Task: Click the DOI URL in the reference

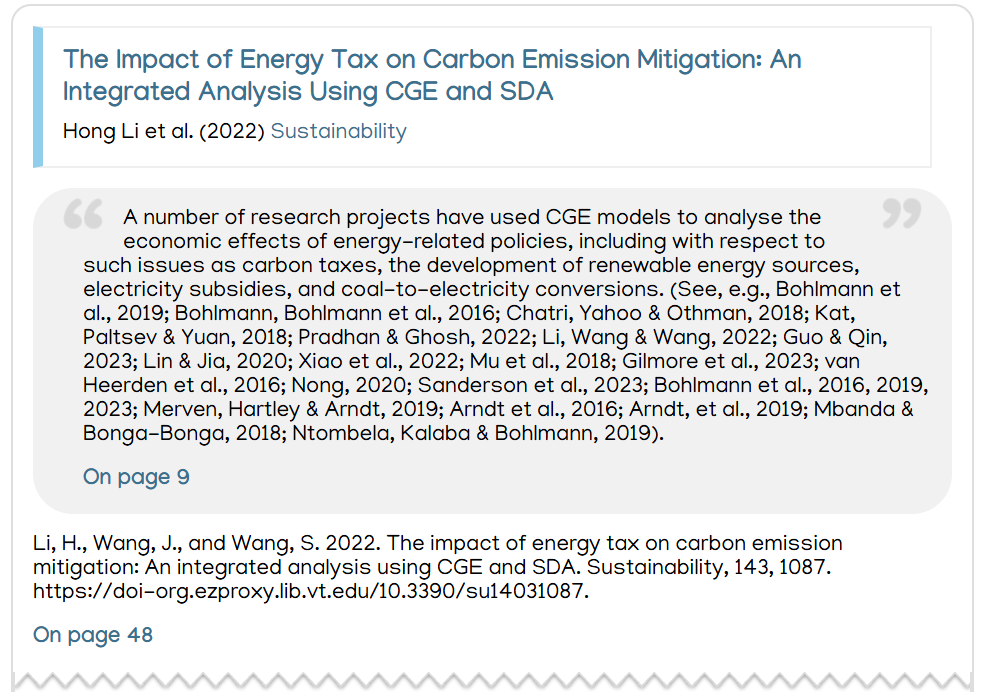Action: (x=310, y=591)
